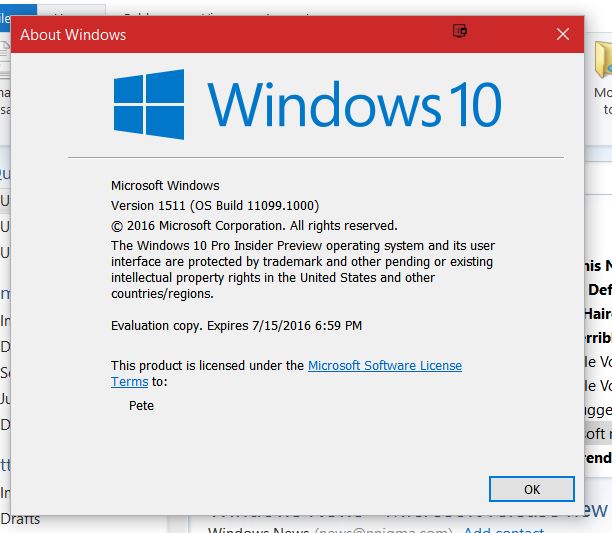
Task: Click the small icon in the red title bar
Action: pyautogui.click(x=460, y=30)
